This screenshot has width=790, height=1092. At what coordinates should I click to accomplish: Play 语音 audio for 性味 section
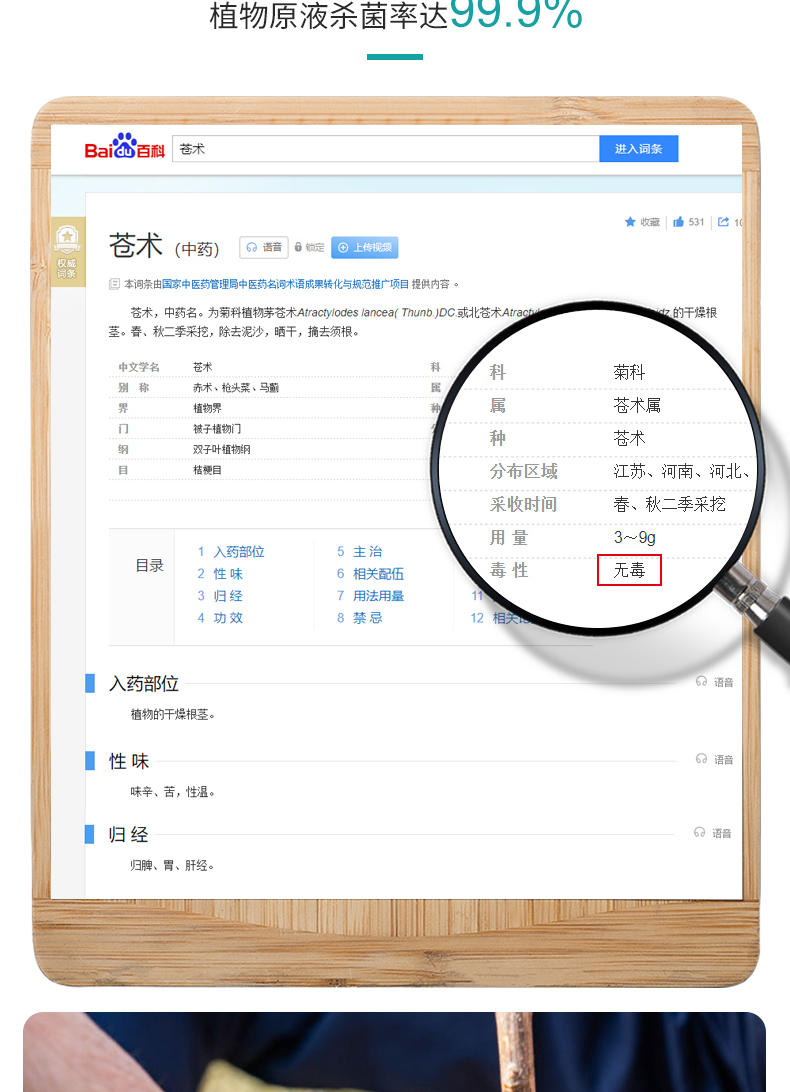(715, 759)
